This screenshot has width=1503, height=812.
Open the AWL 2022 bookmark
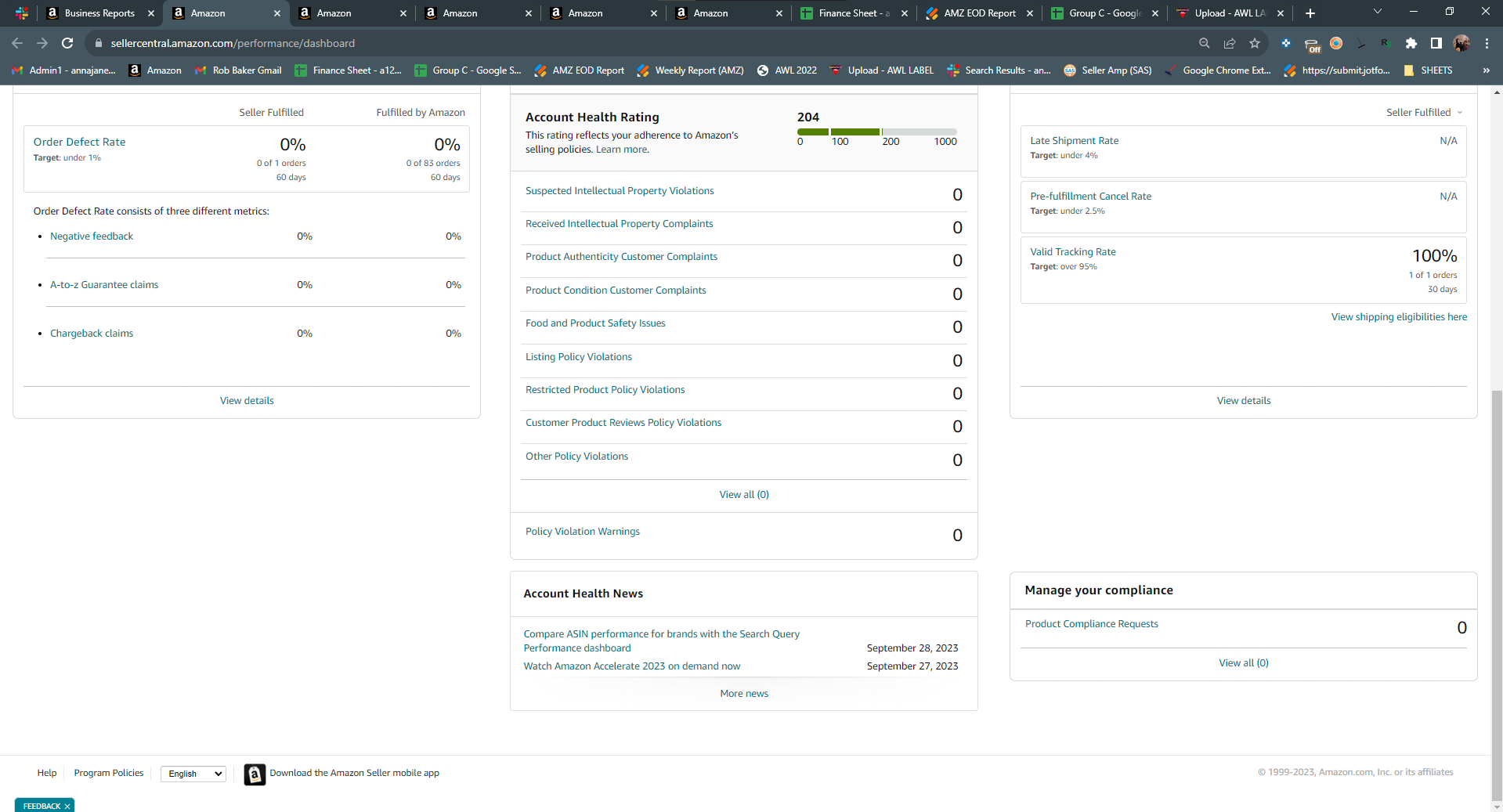tap(786, 70)
